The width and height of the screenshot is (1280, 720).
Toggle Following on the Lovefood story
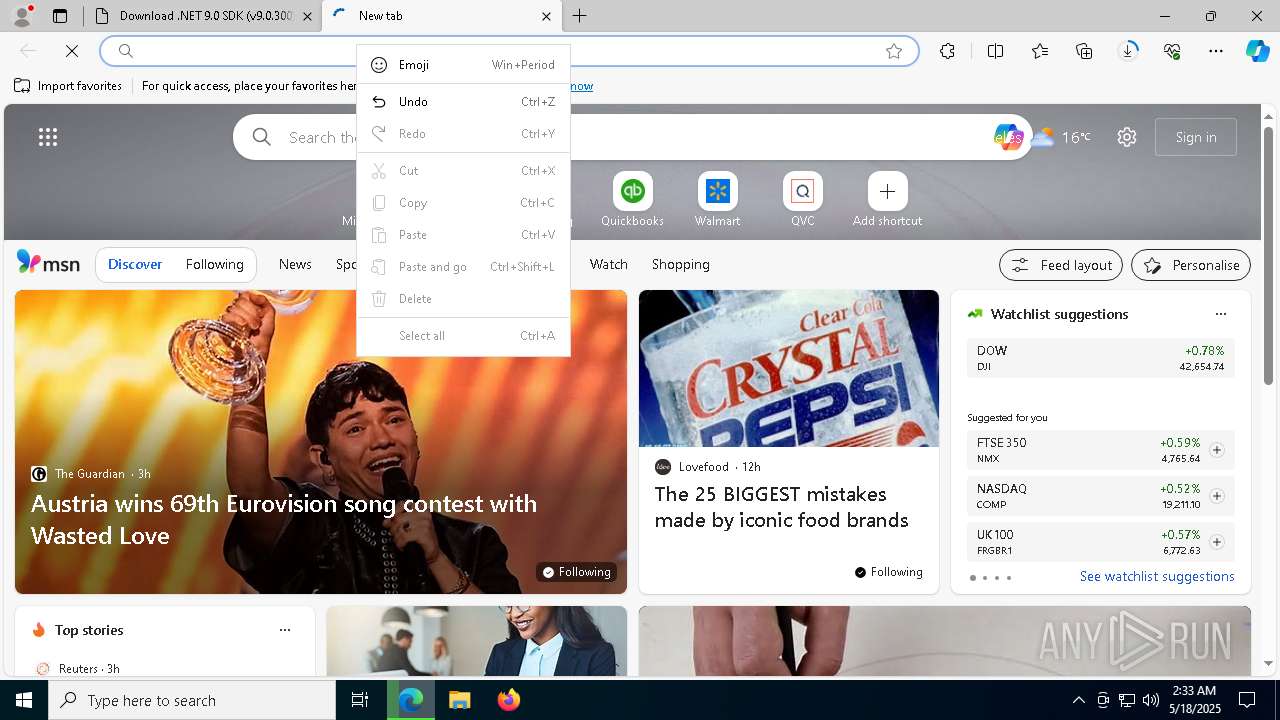[x=889, y=572]
